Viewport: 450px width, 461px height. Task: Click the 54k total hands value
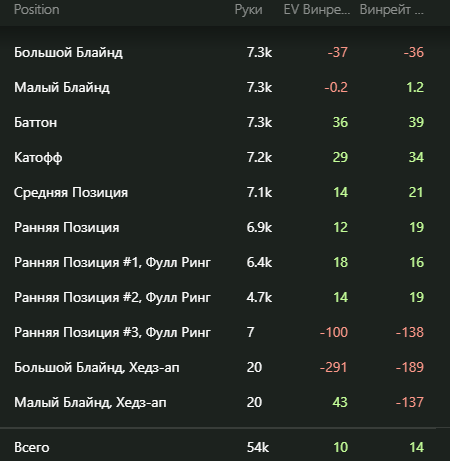(258, 447)
